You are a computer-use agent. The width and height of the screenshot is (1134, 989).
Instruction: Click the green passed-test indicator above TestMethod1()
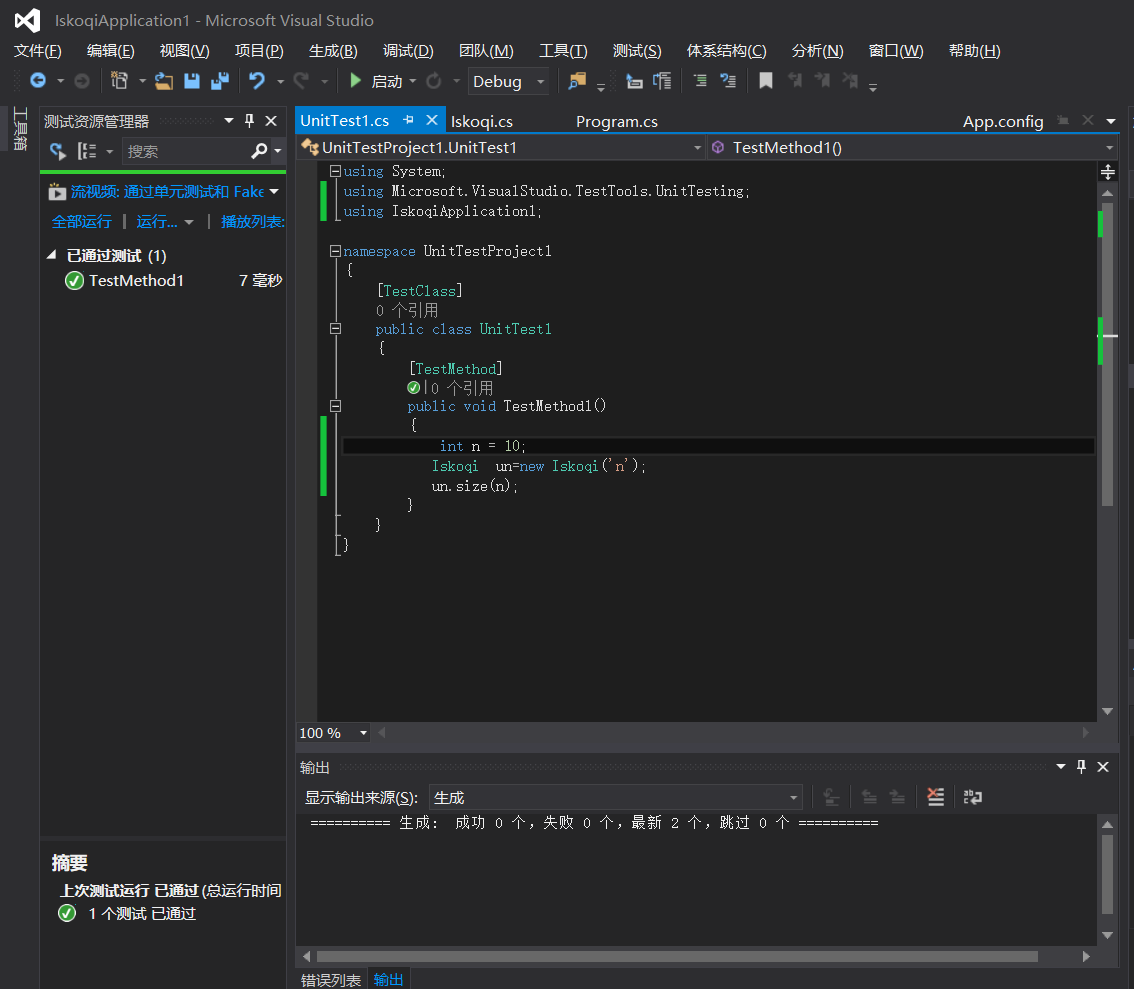[x=414, y=388]
